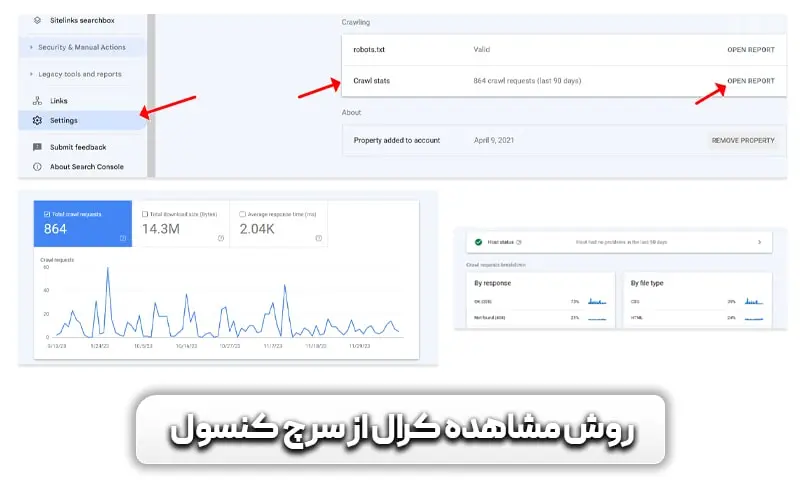Click the '864 crawl requests (last 90 days)' text
The image size is (800, 480).
527,81
